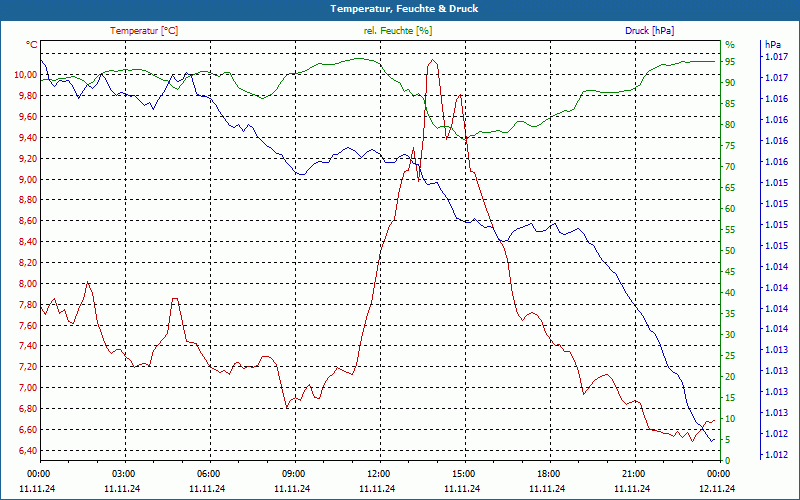Click the 30 humidity axis label
This screenshot has width=800, height=500.
pos(730,335)
